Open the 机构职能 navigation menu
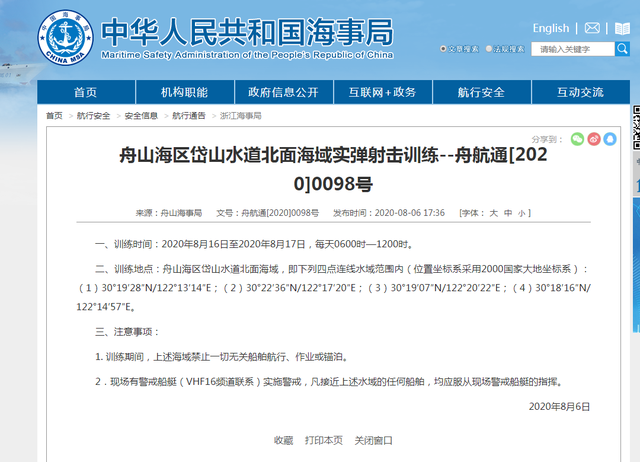The height and width of the screenshot is (462, 640). point(184,92)
